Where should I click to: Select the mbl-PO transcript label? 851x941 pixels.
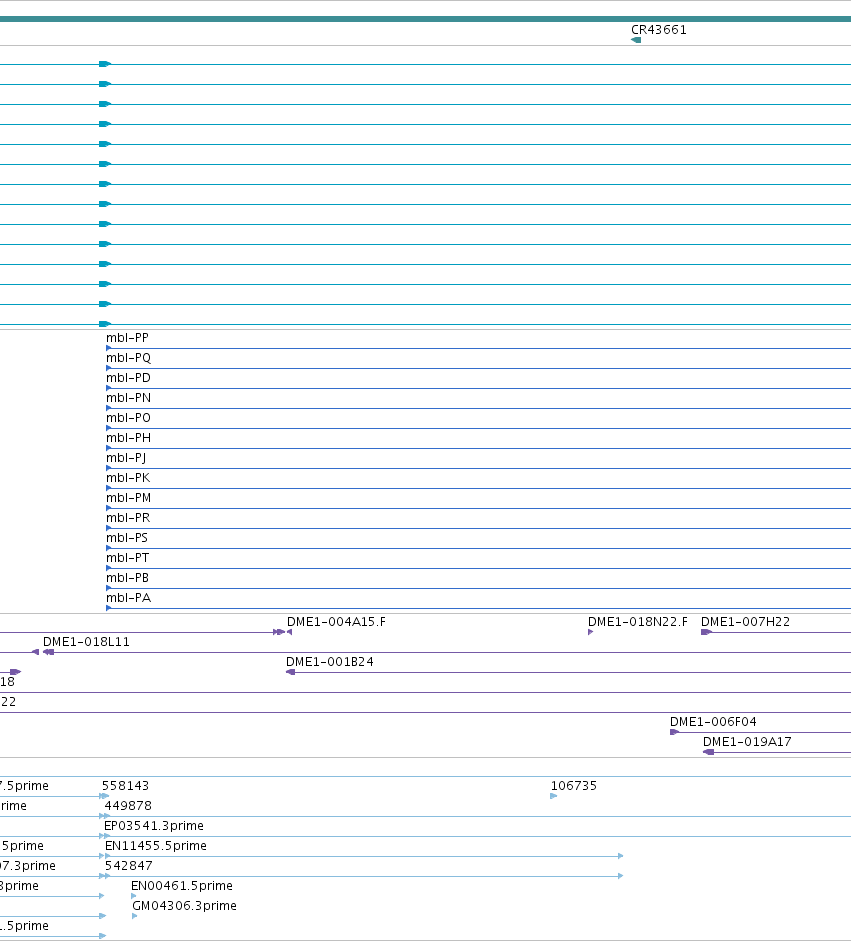128,418
